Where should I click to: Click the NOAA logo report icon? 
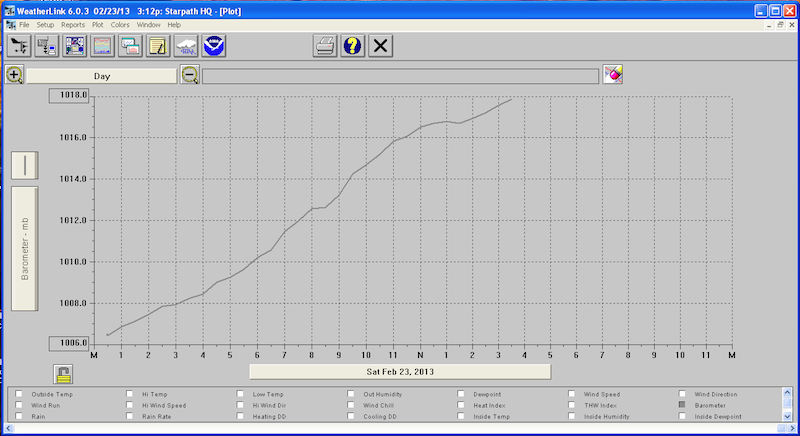[214, 46]
